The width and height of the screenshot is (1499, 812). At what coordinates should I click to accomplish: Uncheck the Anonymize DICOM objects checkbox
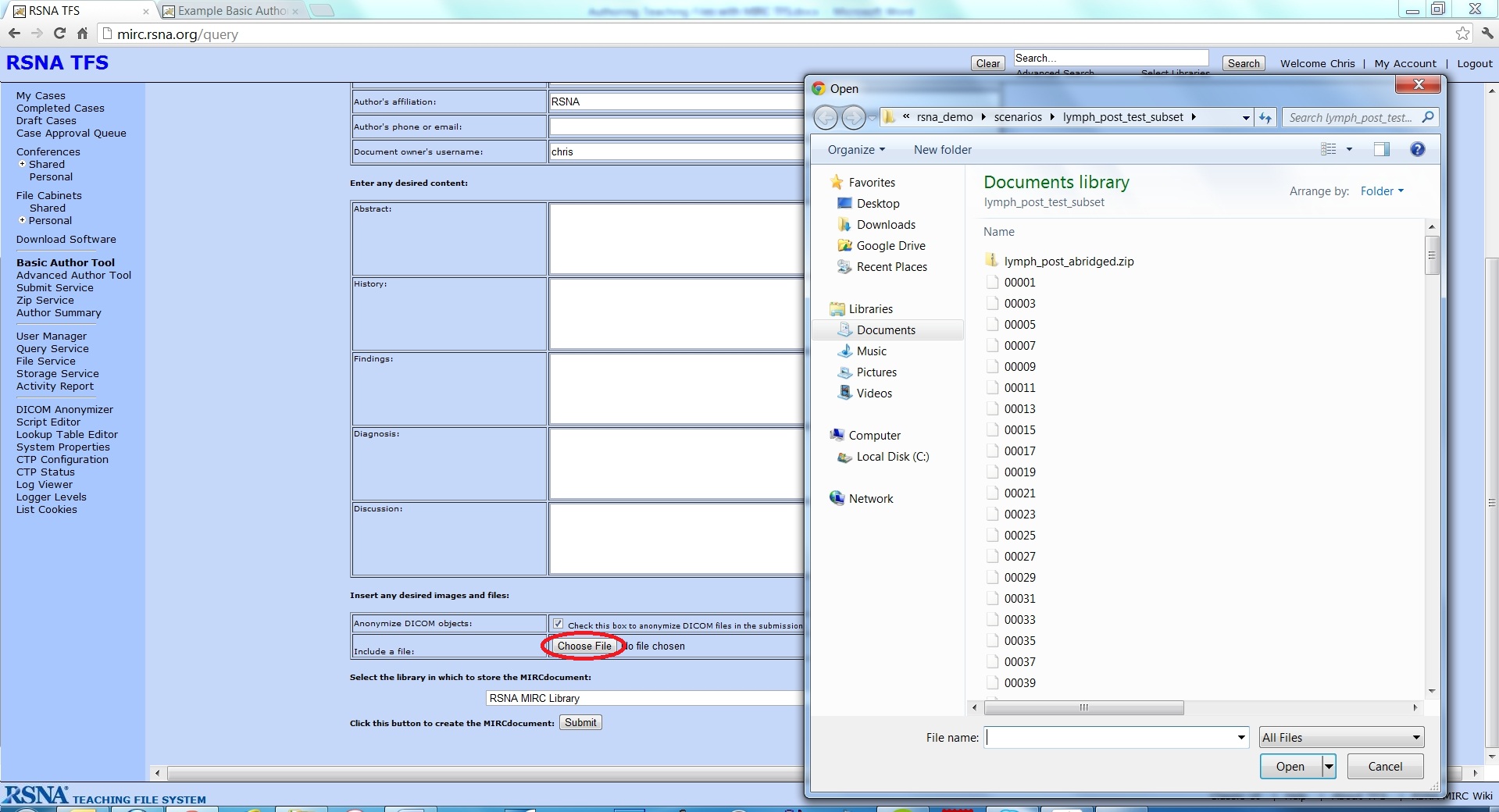(x=558, y=624)
